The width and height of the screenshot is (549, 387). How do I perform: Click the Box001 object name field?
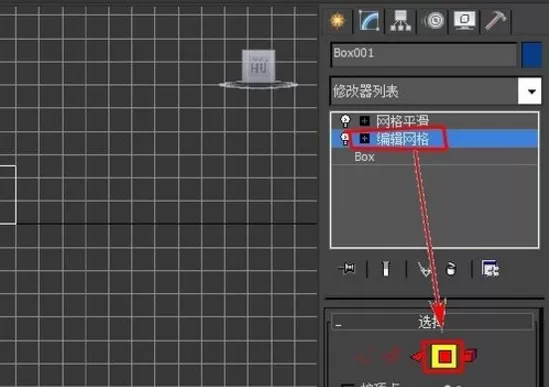tap(424, 54)
